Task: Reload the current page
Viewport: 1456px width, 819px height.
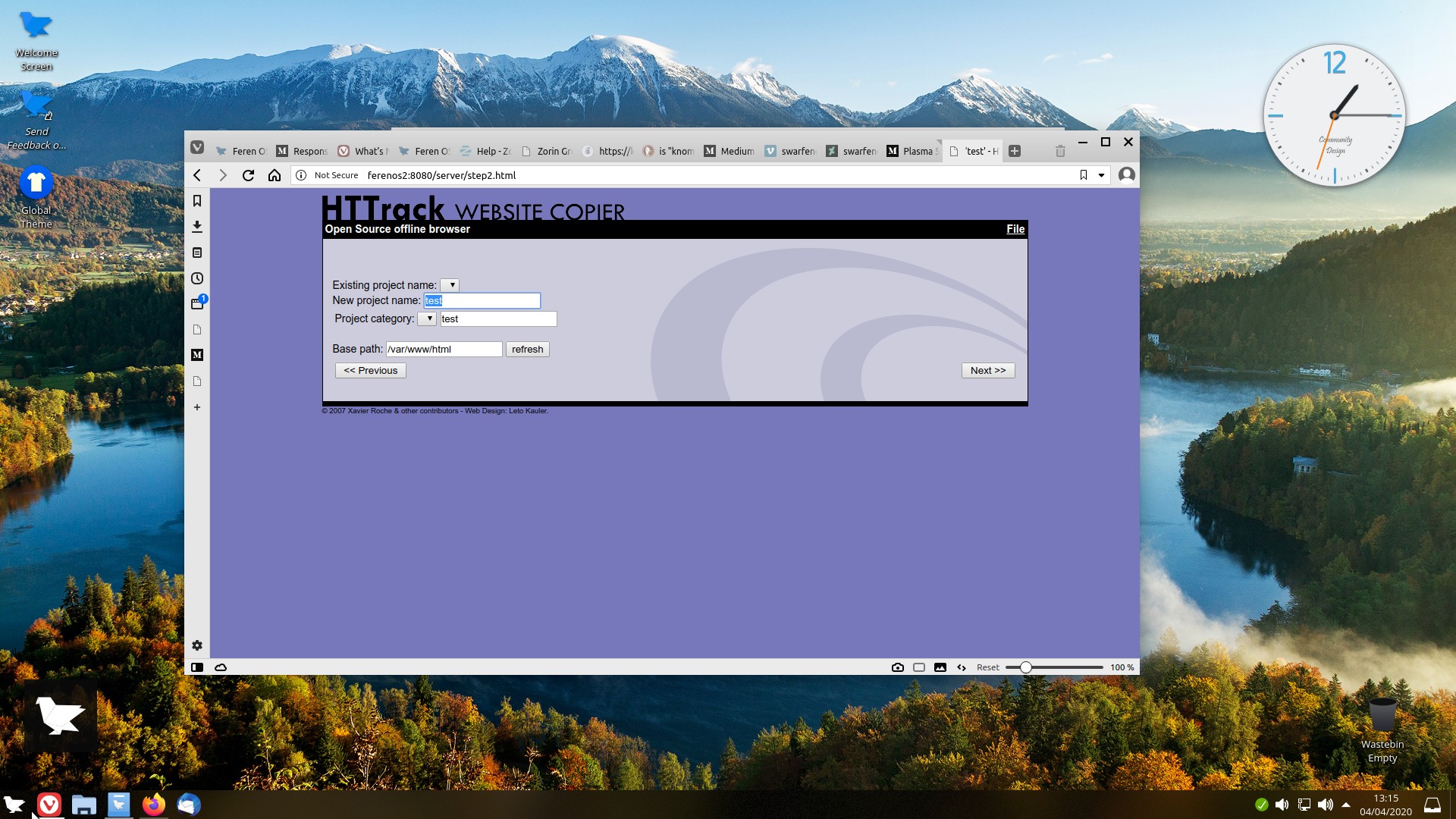Action: 248,175
